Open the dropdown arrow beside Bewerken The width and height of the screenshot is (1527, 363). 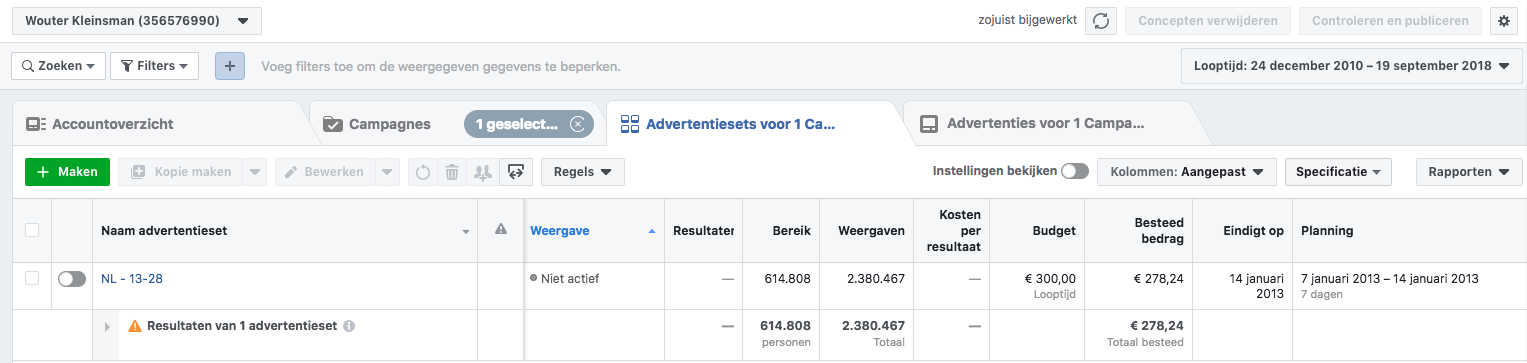click(x=386, y=172)
